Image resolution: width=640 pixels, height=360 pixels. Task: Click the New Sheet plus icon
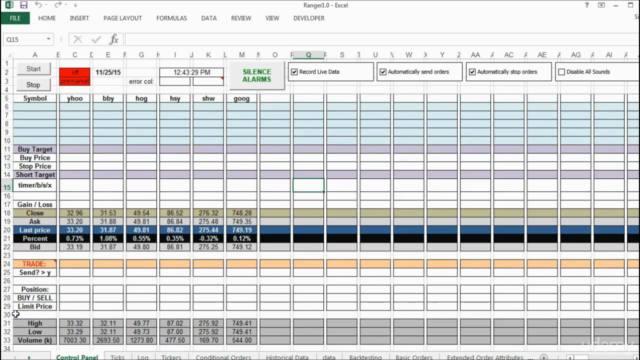(x=544, y=357)
